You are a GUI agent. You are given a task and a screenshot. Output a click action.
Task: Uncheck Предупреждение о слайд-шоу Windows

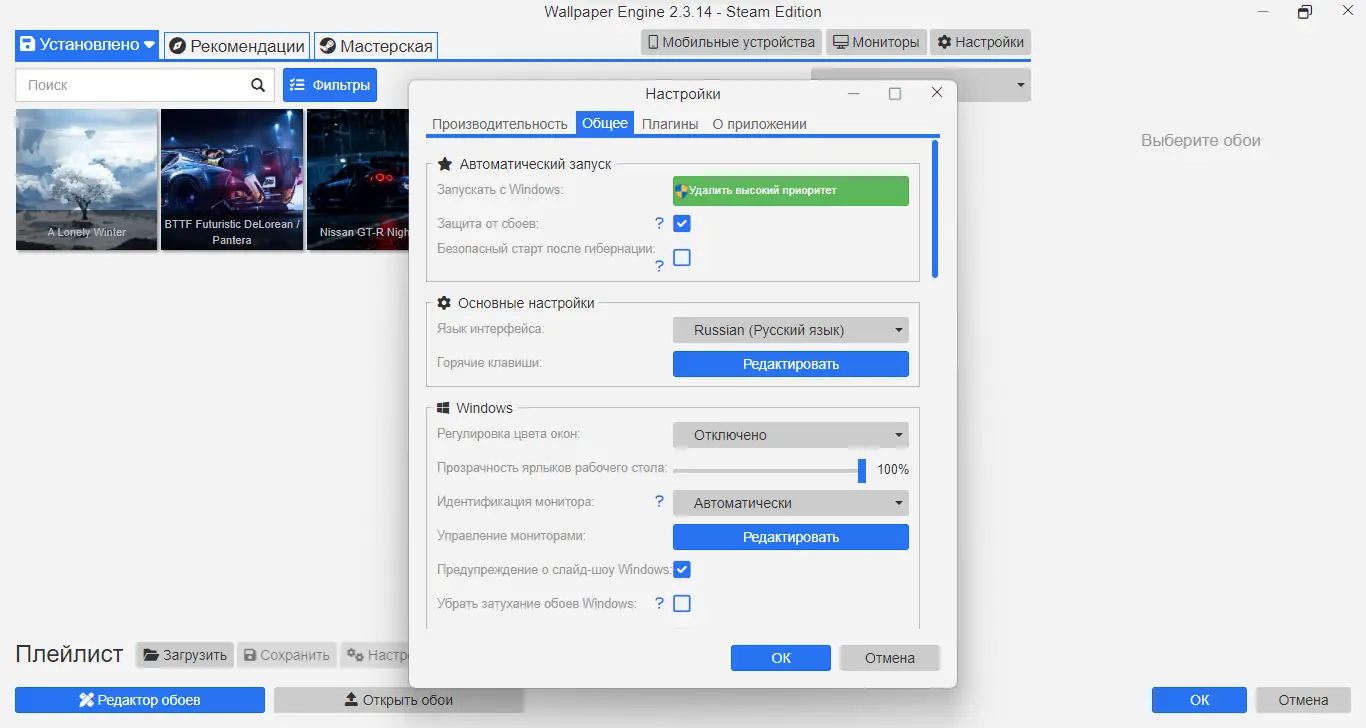click(x=682, y=569)
